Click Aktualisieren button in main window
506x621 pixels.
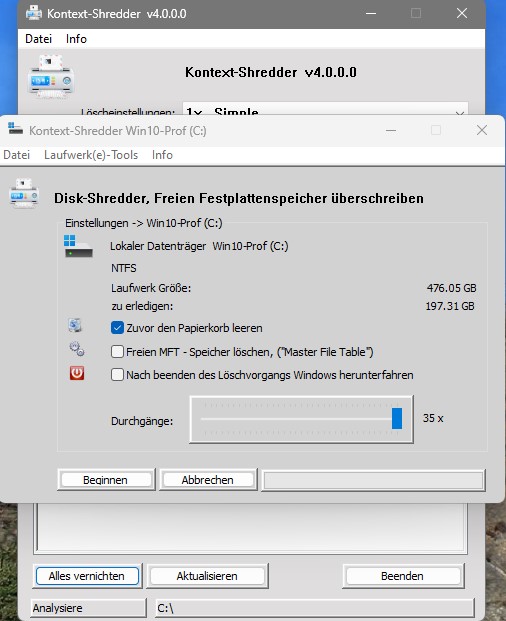point(207,576)
